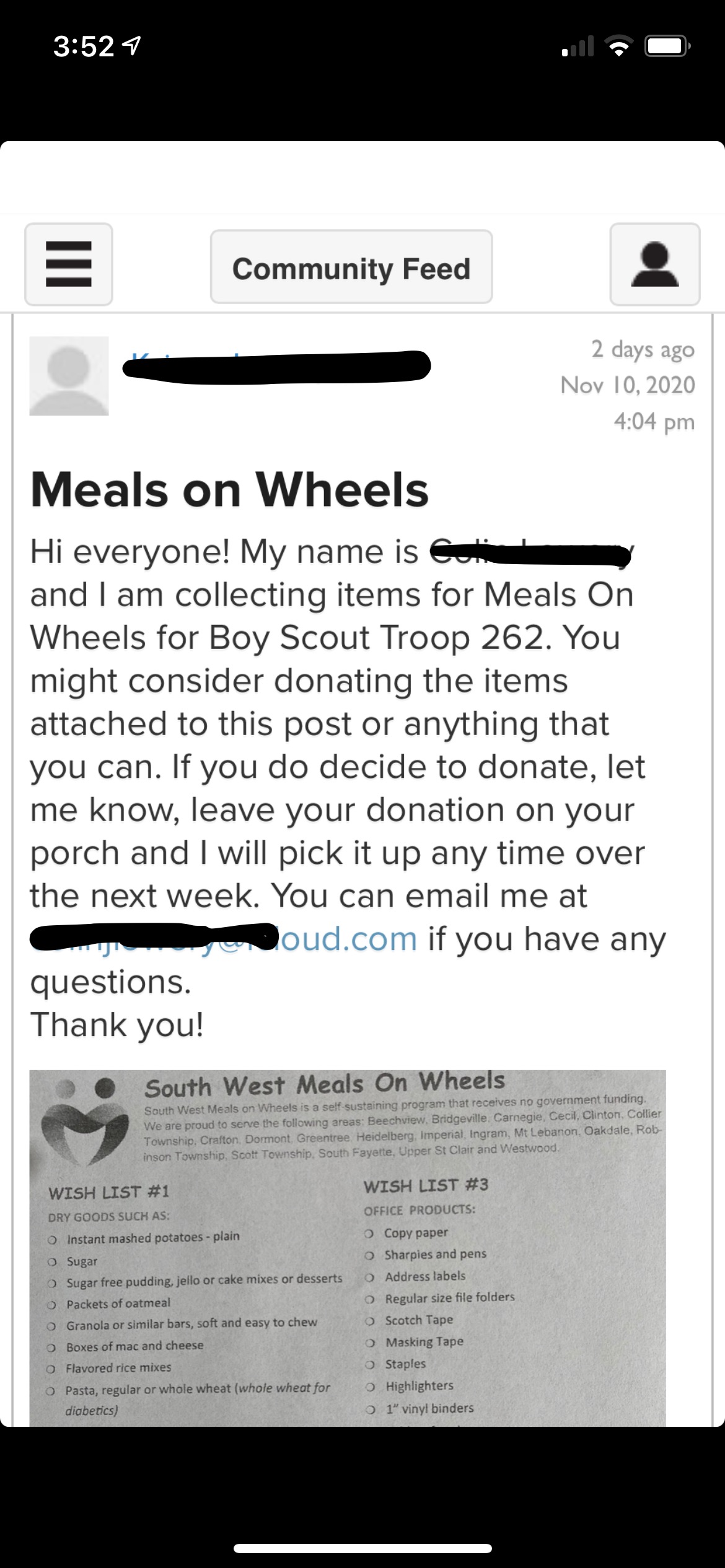Open the user profile icon
725x1568 pixels.
point(655,264)
